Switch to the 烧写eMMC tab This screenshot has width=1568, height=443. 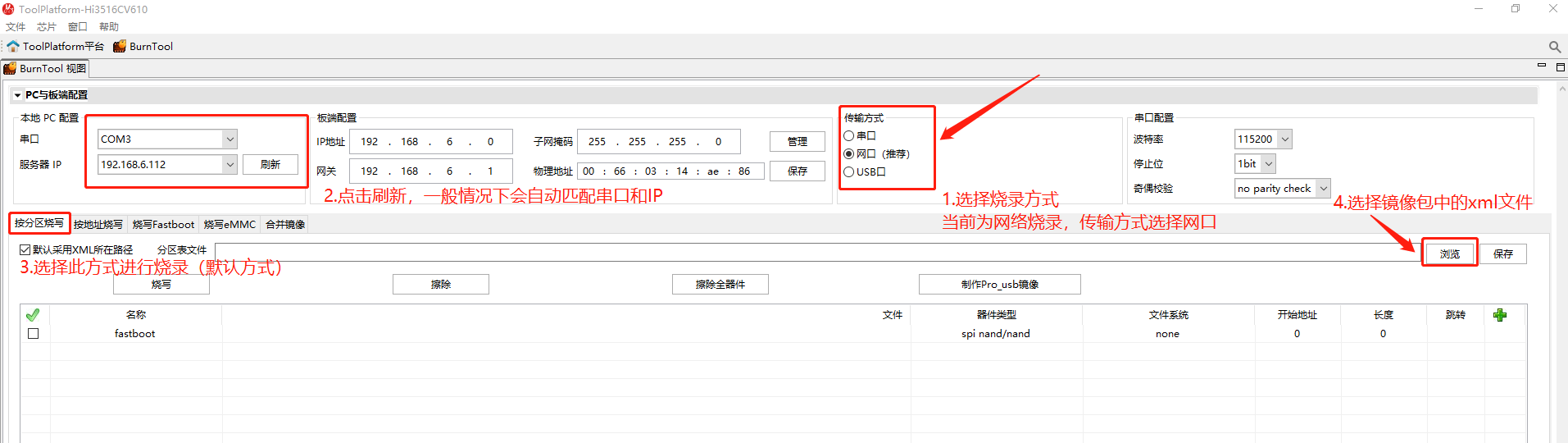click(x=230, y=225)
